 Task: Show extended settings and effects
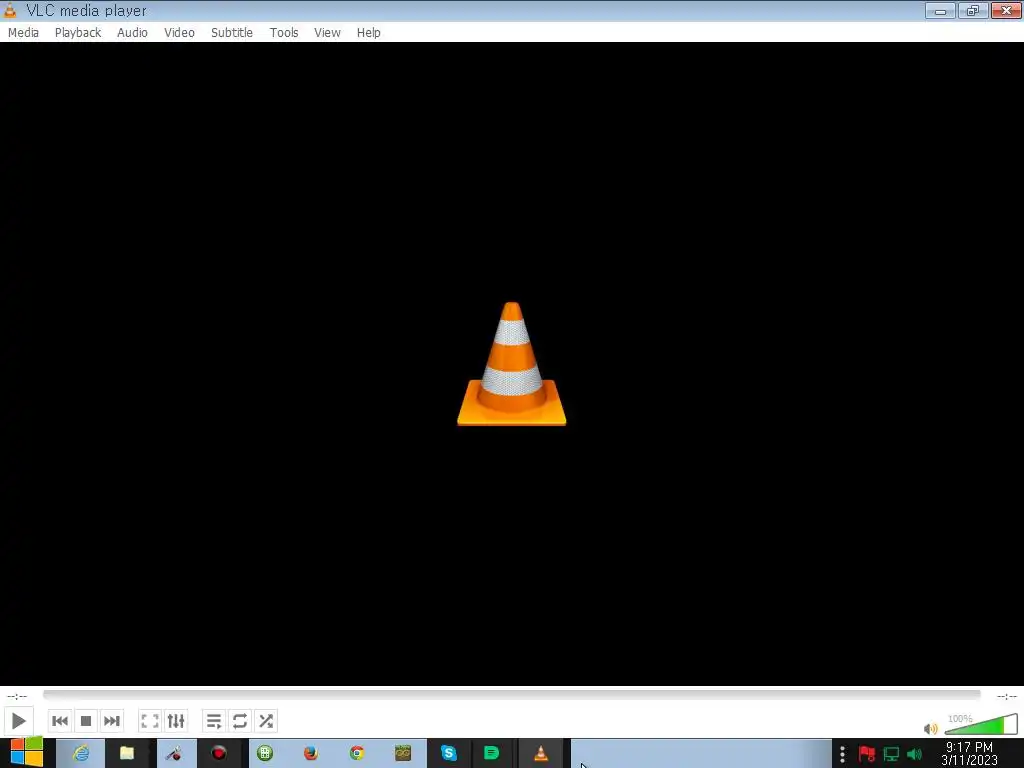[x=176, y=721]
